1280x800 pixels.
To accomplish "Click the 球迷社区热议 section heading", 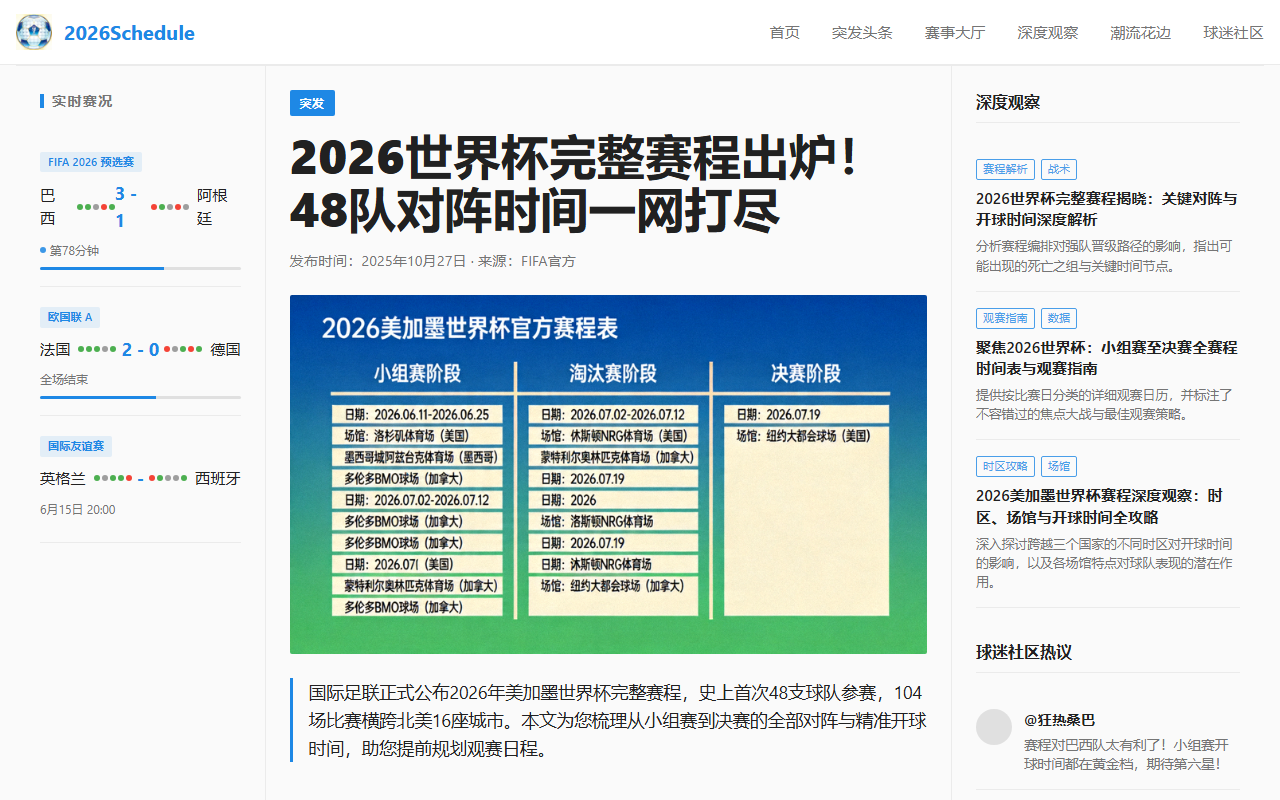I will (1024, 652).
